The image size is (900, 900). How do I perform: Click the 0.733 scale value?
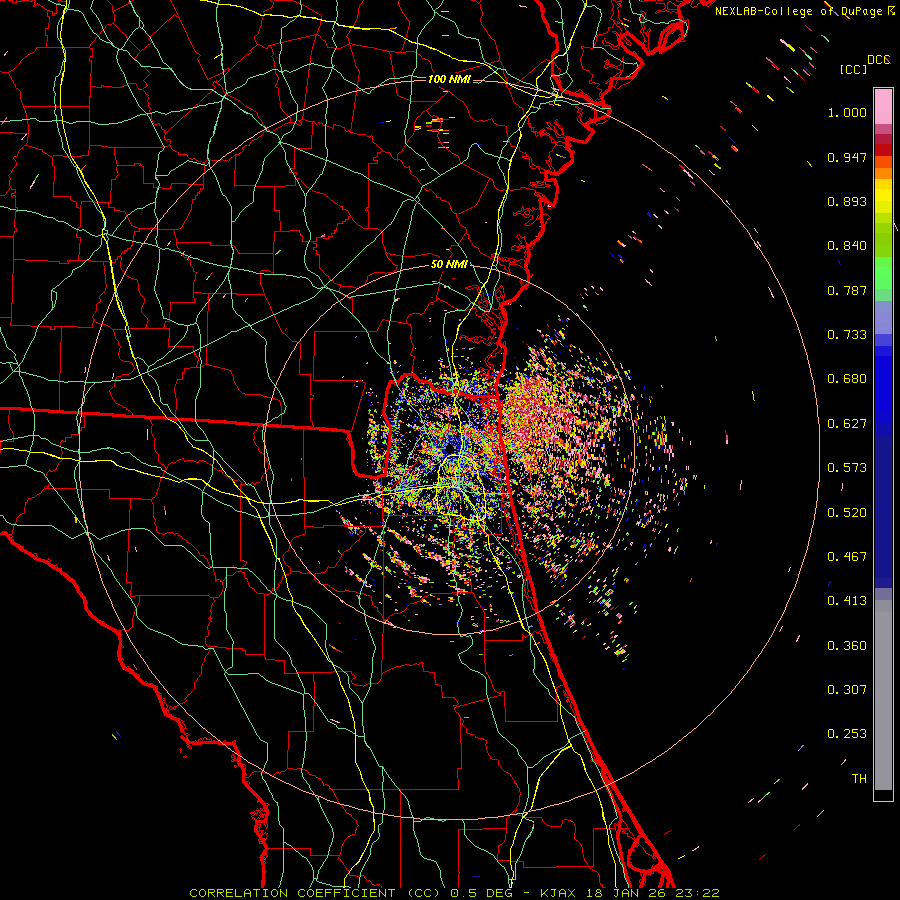(x=847, y=335)
